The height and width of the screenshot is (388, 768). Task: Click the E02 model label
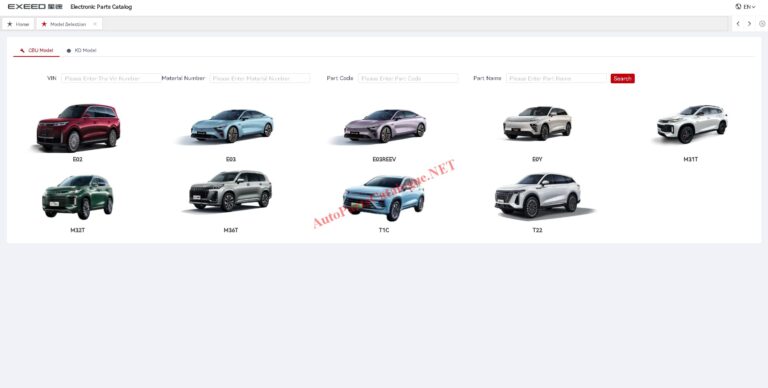click(77, 159)
